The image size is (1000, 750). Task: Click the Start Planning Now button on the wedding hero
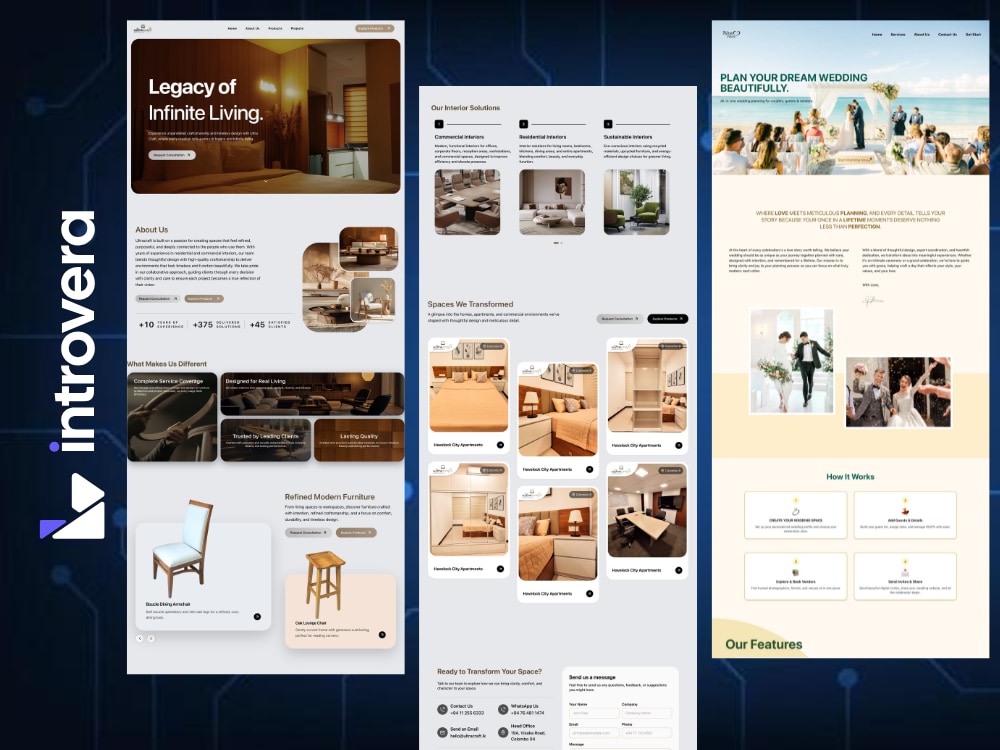855,160
